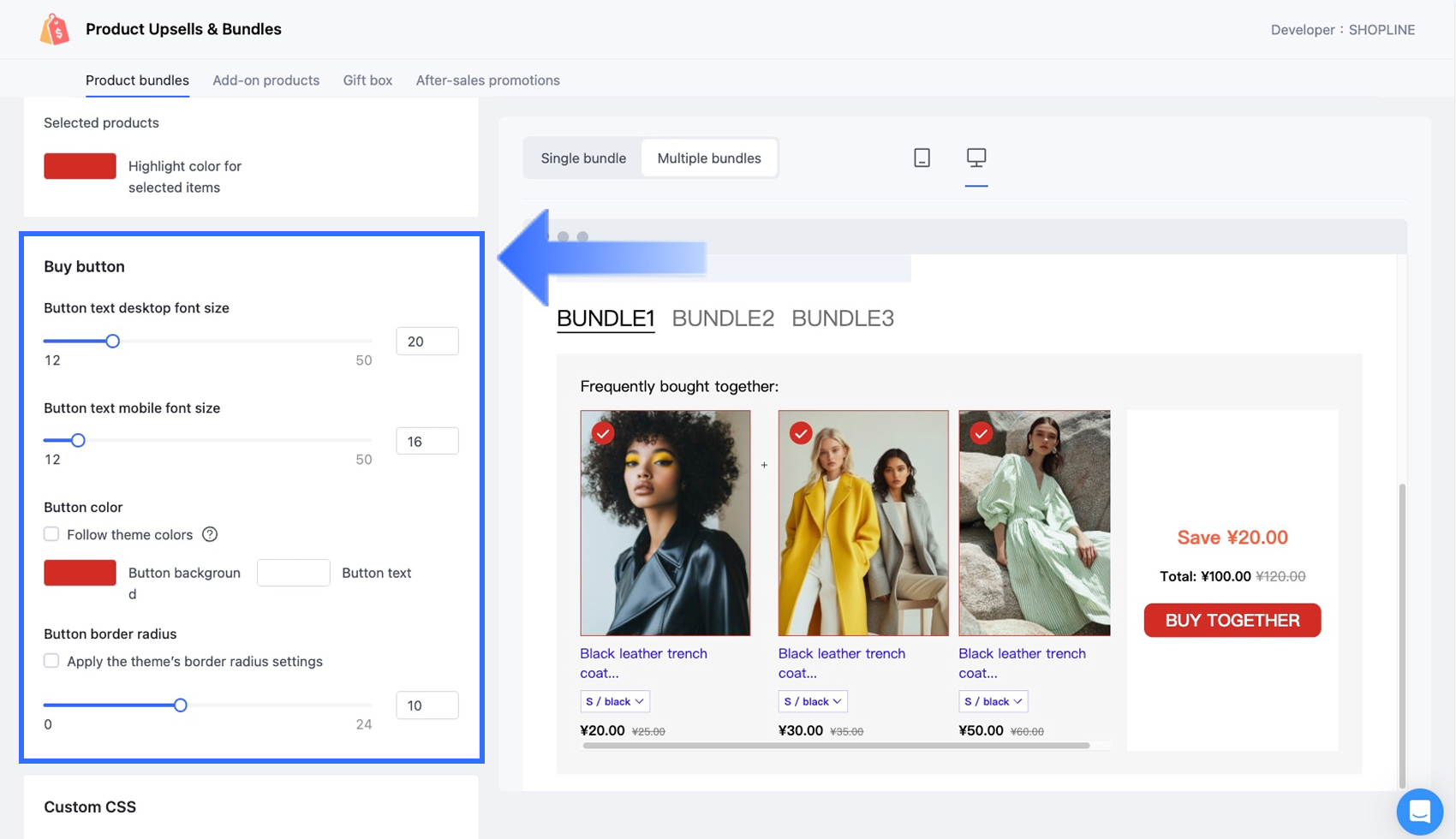Click the Product Upsells & Bundles app logo

coord(55,29)
